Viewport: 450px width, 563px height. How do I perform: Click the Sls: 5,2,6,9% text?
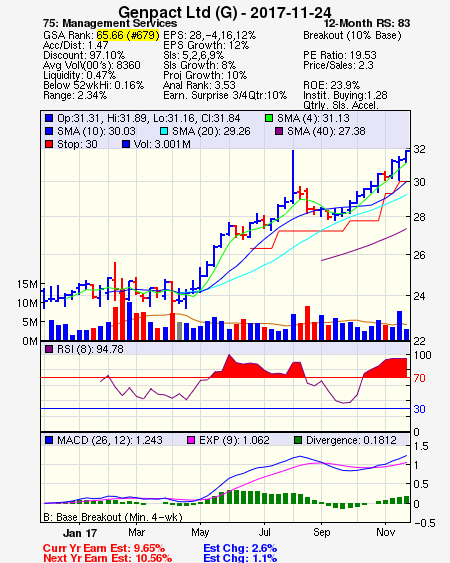coord(194,55)
